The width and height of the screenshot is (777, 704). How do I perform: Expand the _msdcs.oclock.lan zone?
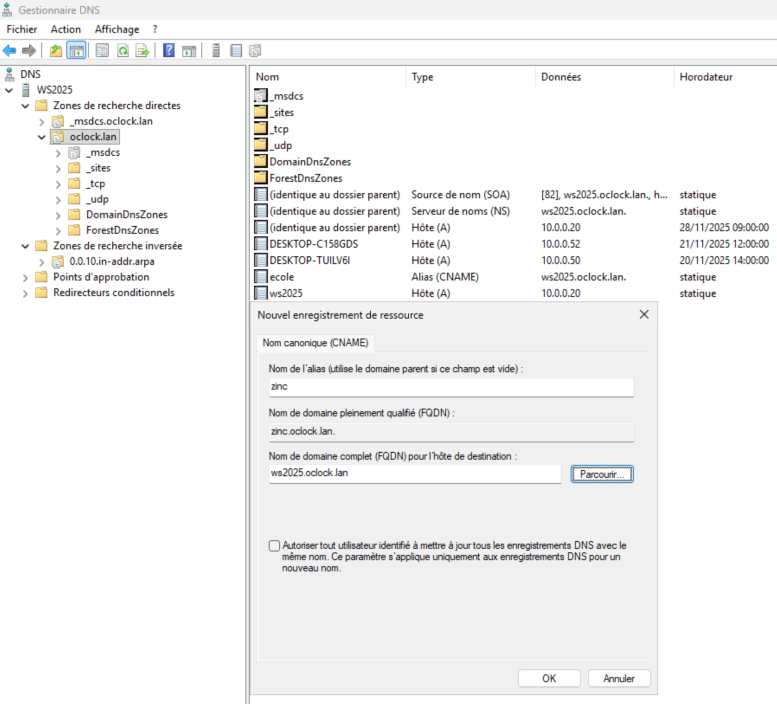pos(41,121)
